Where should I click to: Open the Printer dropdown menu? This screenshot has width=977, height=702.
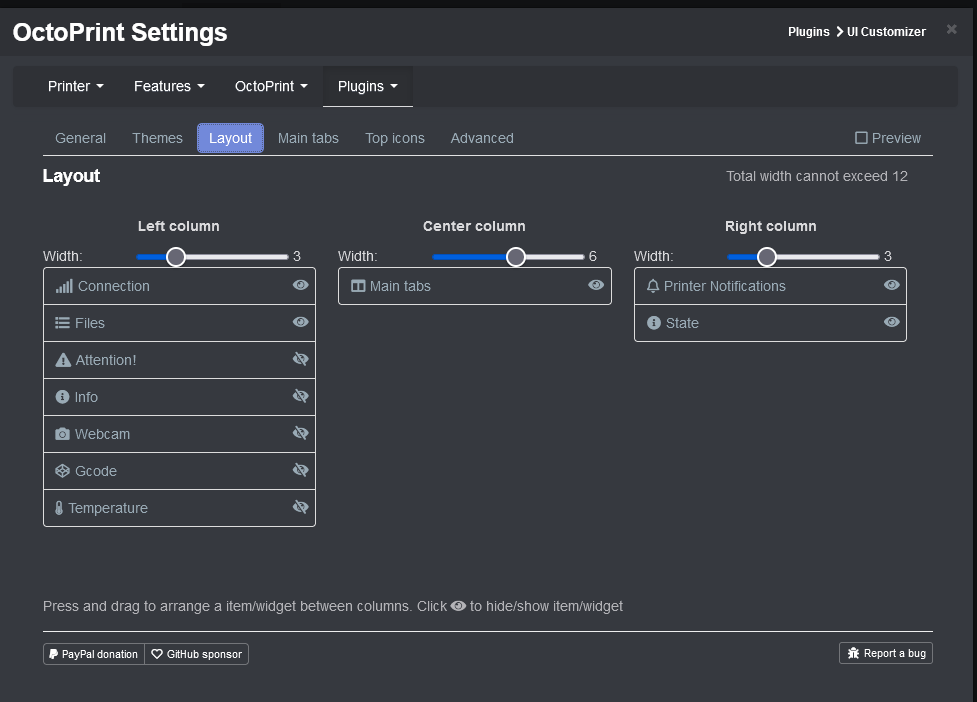(x=75, y=86)
